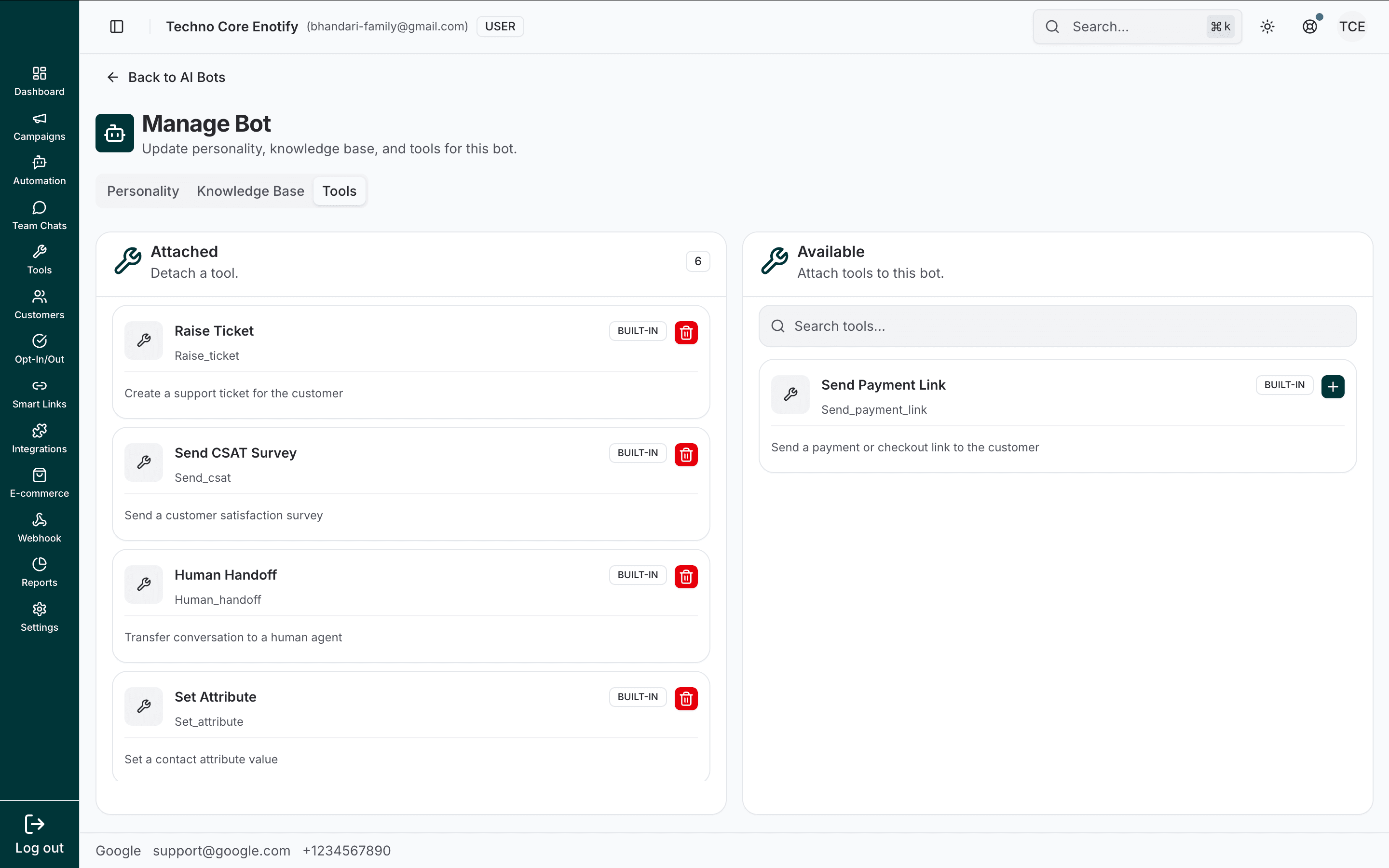Viewport: 1389px width, 868px height.
Task: Click 'Transfer conversation to a human agent' text
Action: pyautogui.click(x=233, y=637)
